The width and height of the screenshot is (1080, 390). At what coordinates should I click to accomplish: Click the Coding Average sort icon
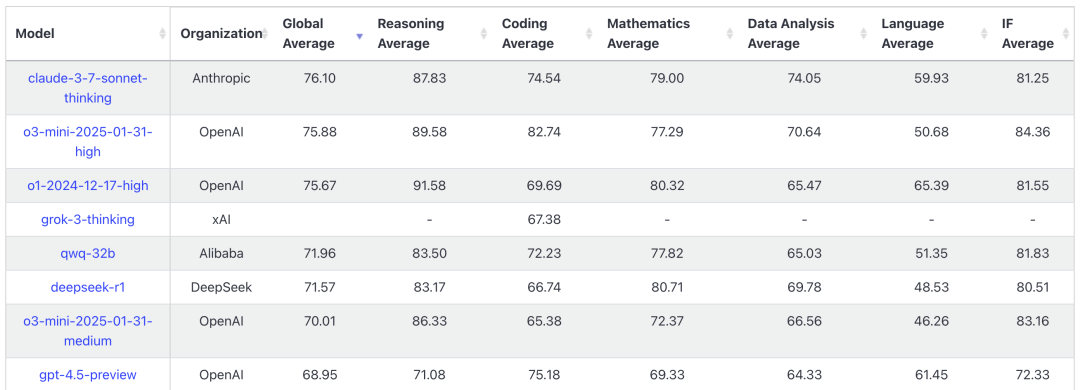coord(590,33)
